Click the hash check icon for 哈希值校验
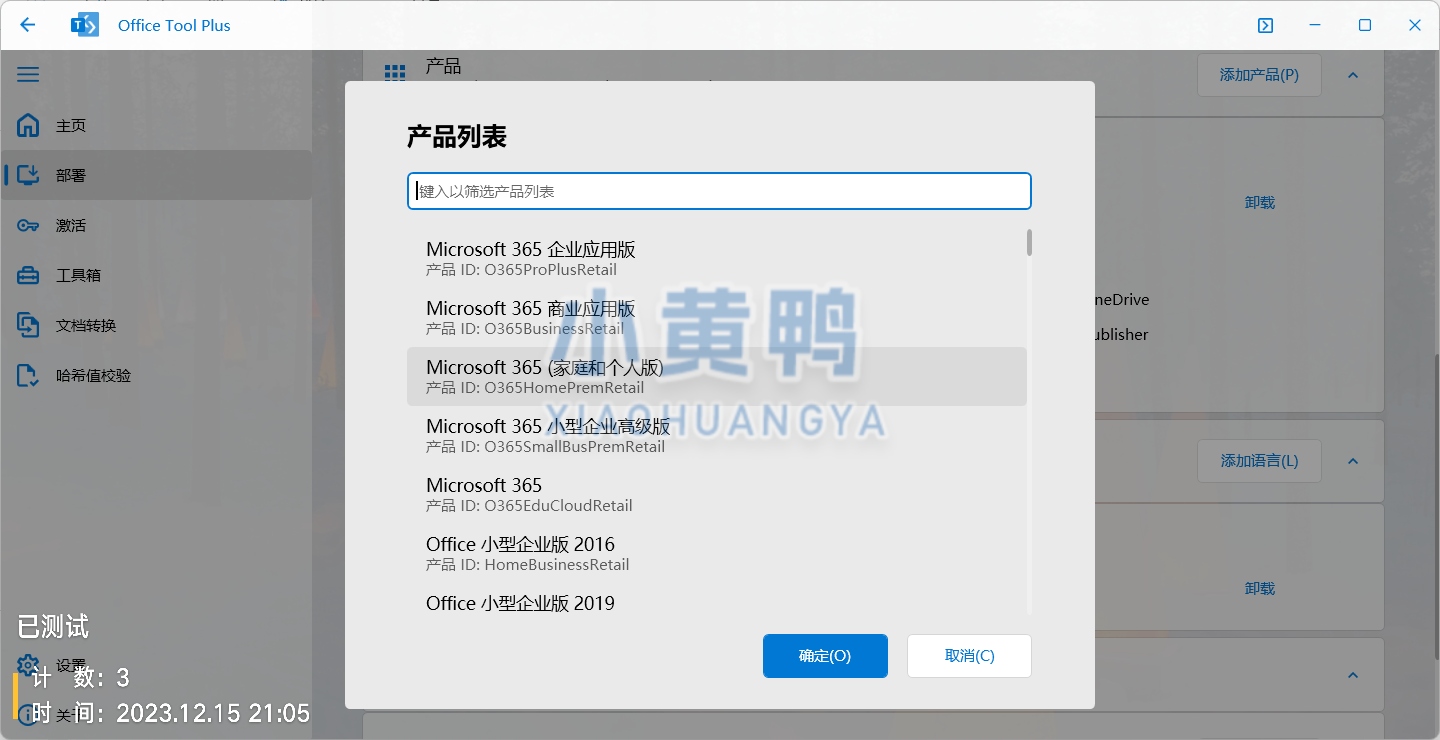Viewport: 1440px width, 740px height. coord(28,375)
